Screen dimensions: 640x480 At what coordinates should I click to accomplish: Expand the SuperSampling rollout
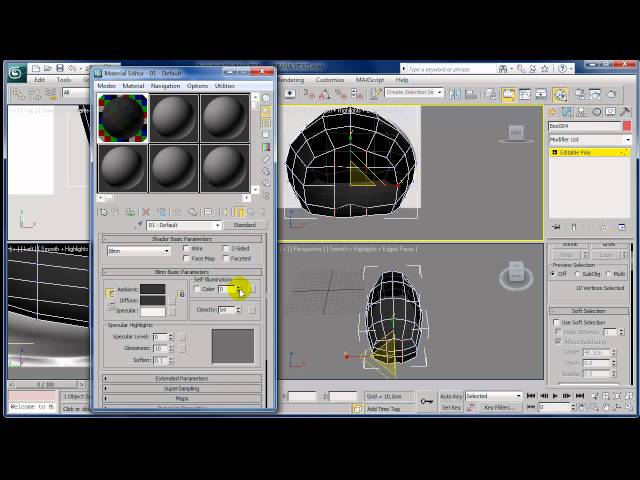[182, 389]
